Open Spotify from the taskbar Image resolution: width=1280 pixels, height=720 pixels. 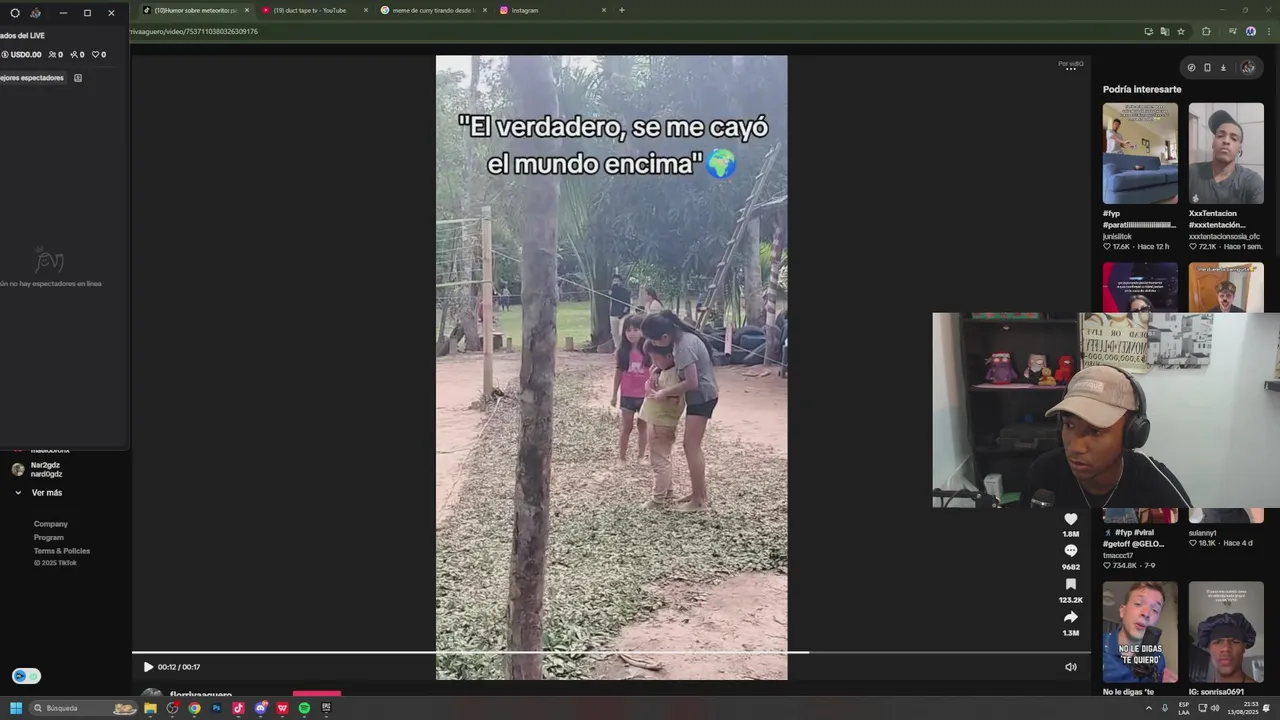[304, 708]
